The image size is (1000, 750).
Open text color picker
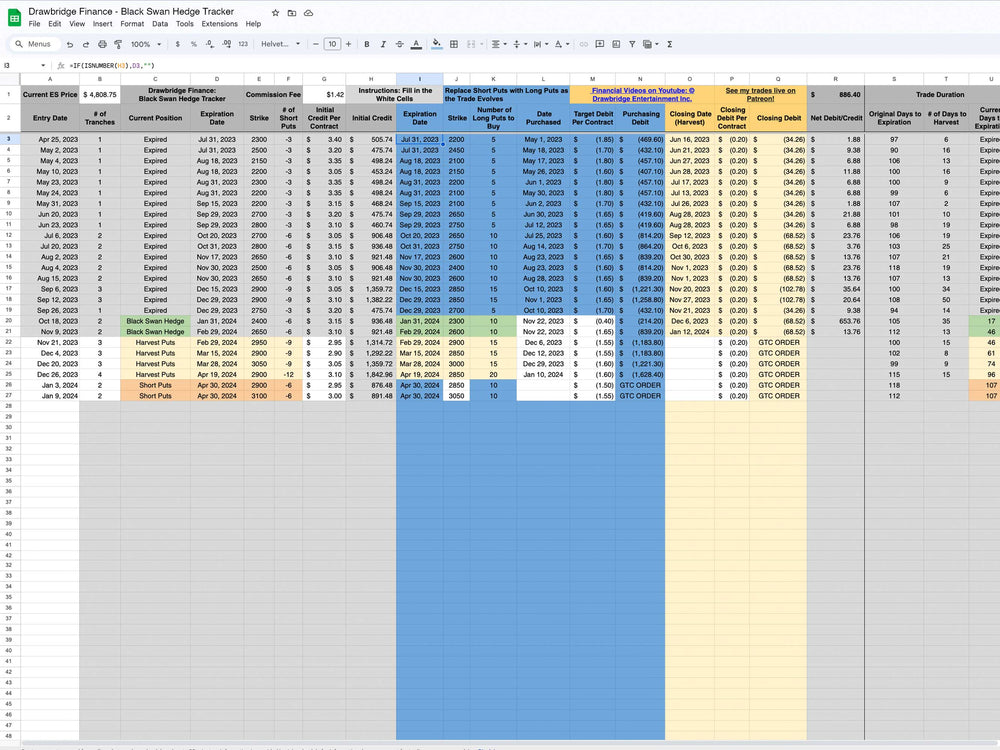click(x=416, y=45)
